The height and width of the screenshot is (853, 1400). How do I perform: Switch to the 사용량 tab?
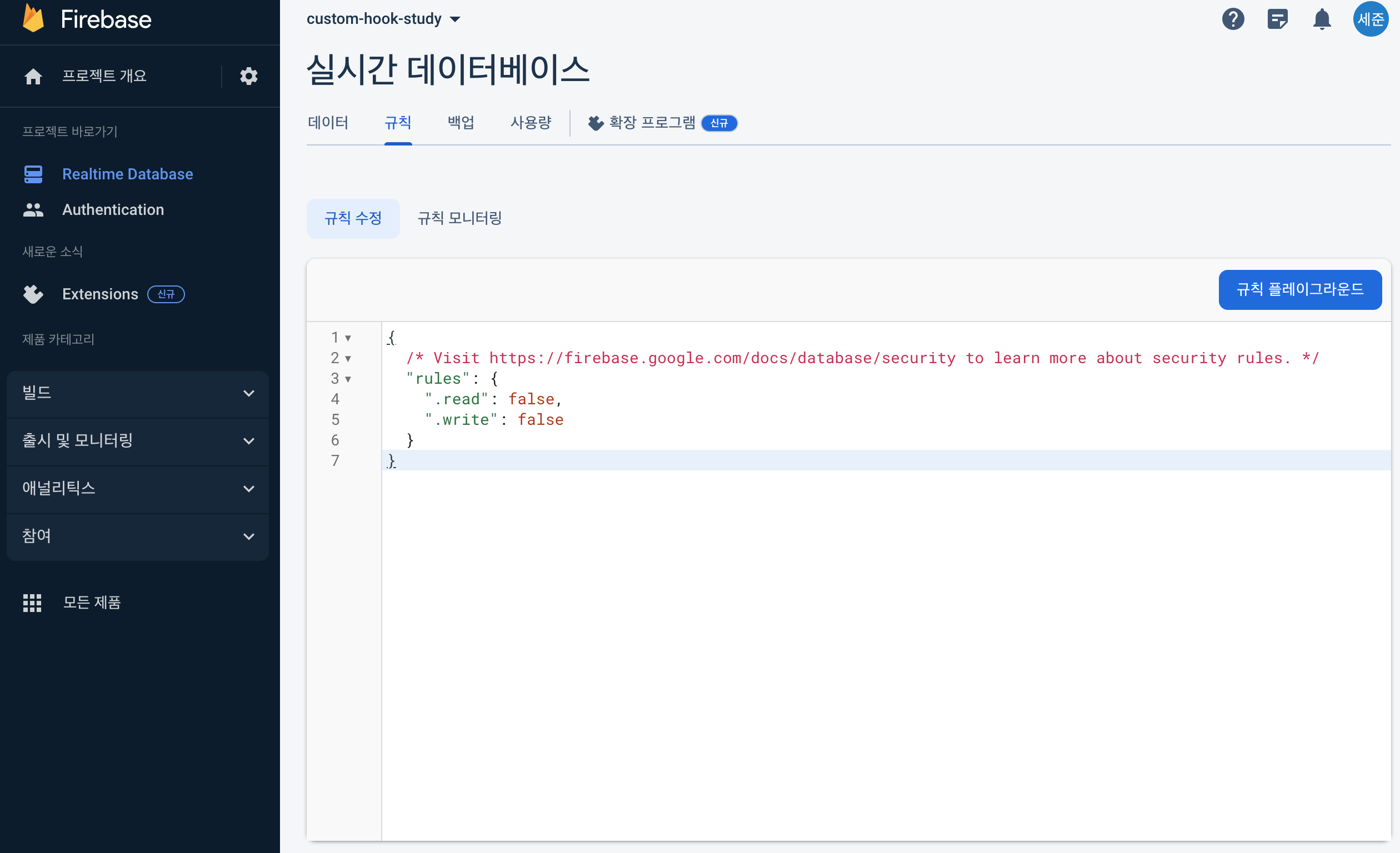pyautogui.click(x=530, y=123)
